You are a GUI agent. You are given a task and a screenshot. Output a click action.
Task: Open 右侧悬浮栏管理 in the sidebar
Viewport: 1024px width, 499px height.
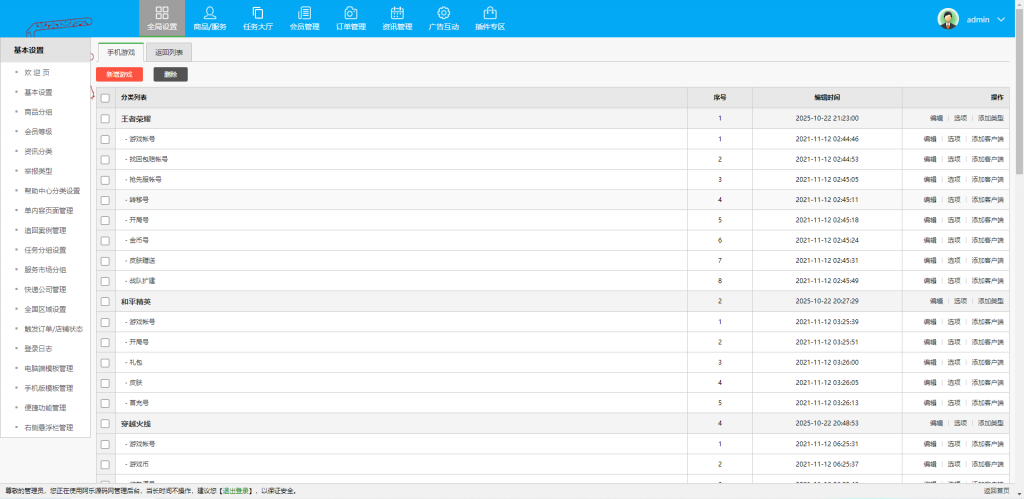[x=49, y=427]
